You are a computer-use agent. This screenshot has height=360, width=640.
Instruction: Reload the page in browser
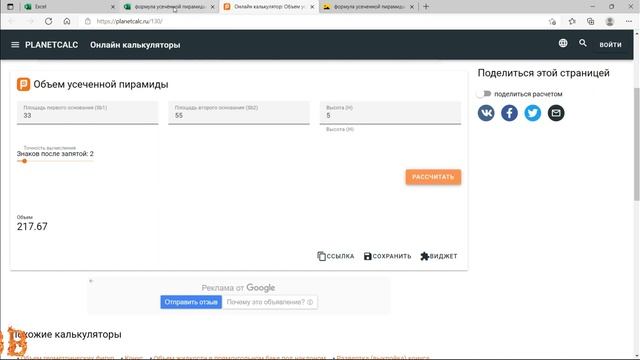click(x=48, y=21)
